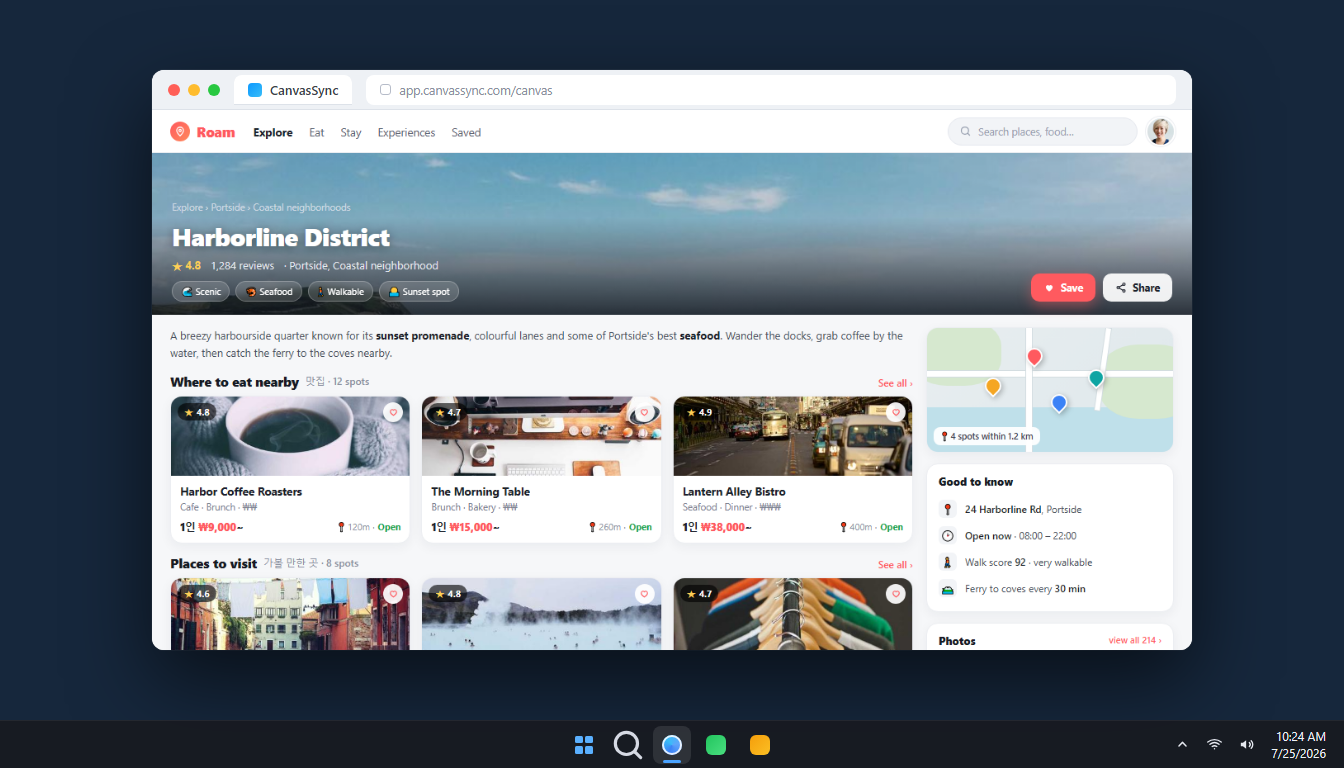Image resolution: width=1344 pixels, height=768 pixels.
Task: Click the 24 Harborline Rd address
Action: click(x=1003, y=509)
